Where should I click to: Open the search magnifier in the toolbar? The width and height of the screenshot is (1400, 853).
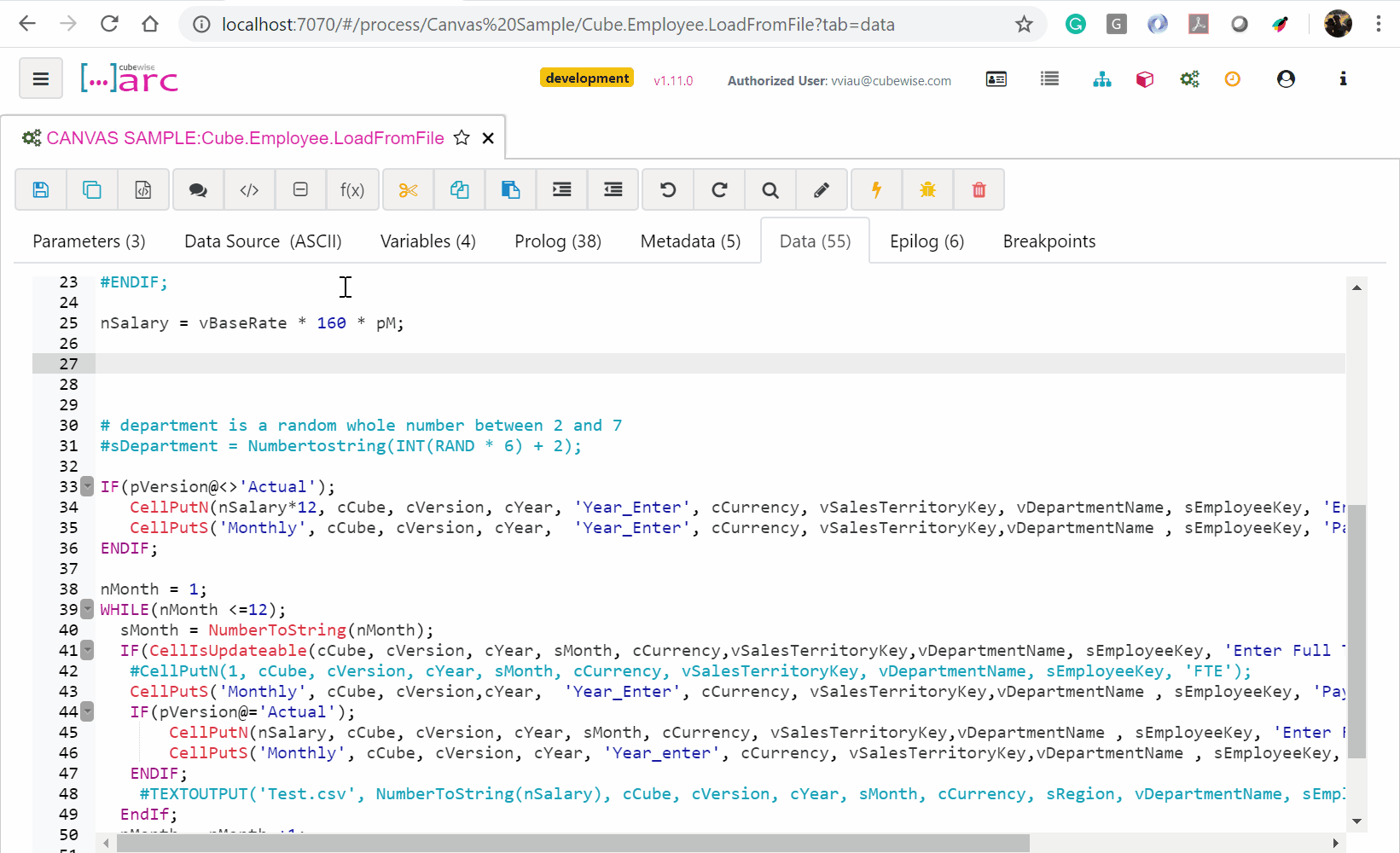tap(770, 189)
